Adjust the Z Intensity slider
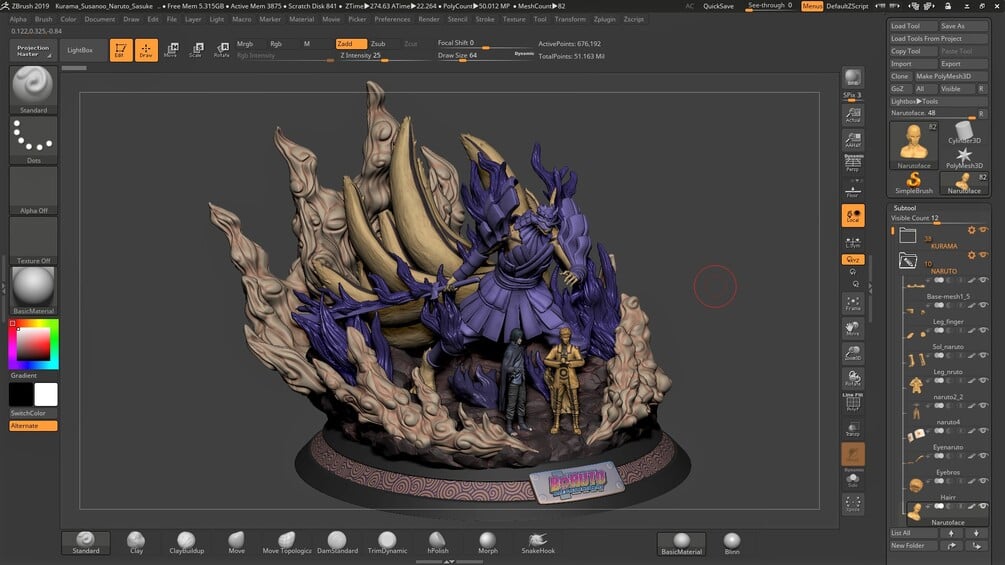 click(385, 56)
